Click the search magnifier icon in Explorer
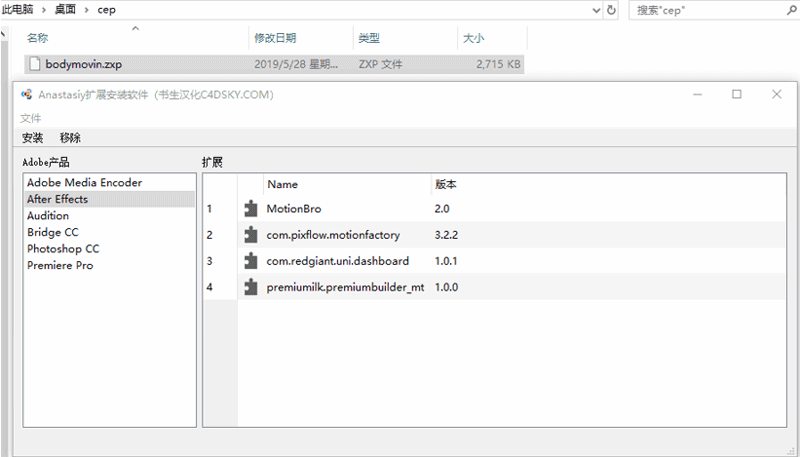The image size is (800, 457). (791, 10)
